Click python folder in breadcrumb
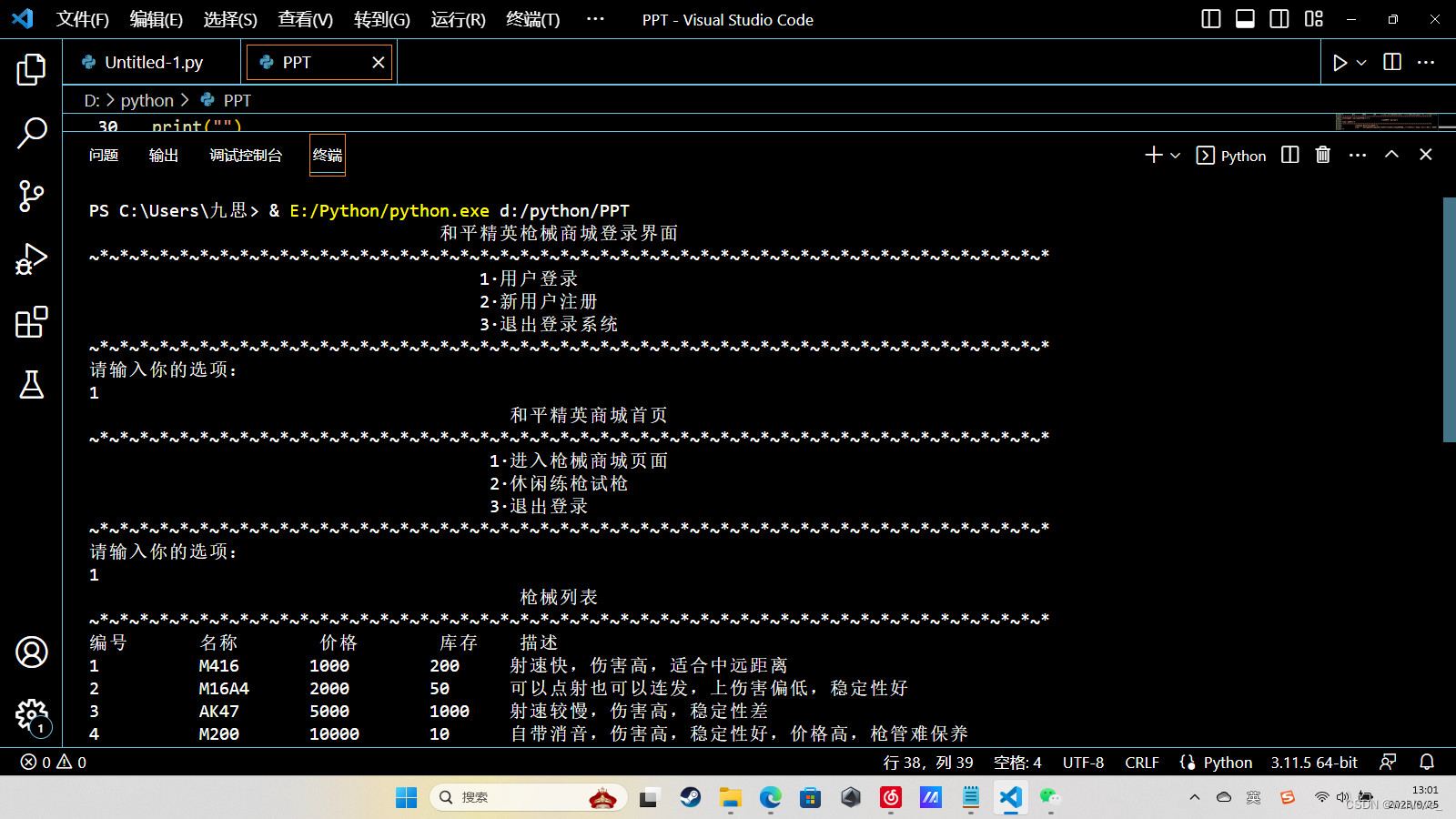The height and width of the screenshot is (819, 1456). tap(147, 100)
